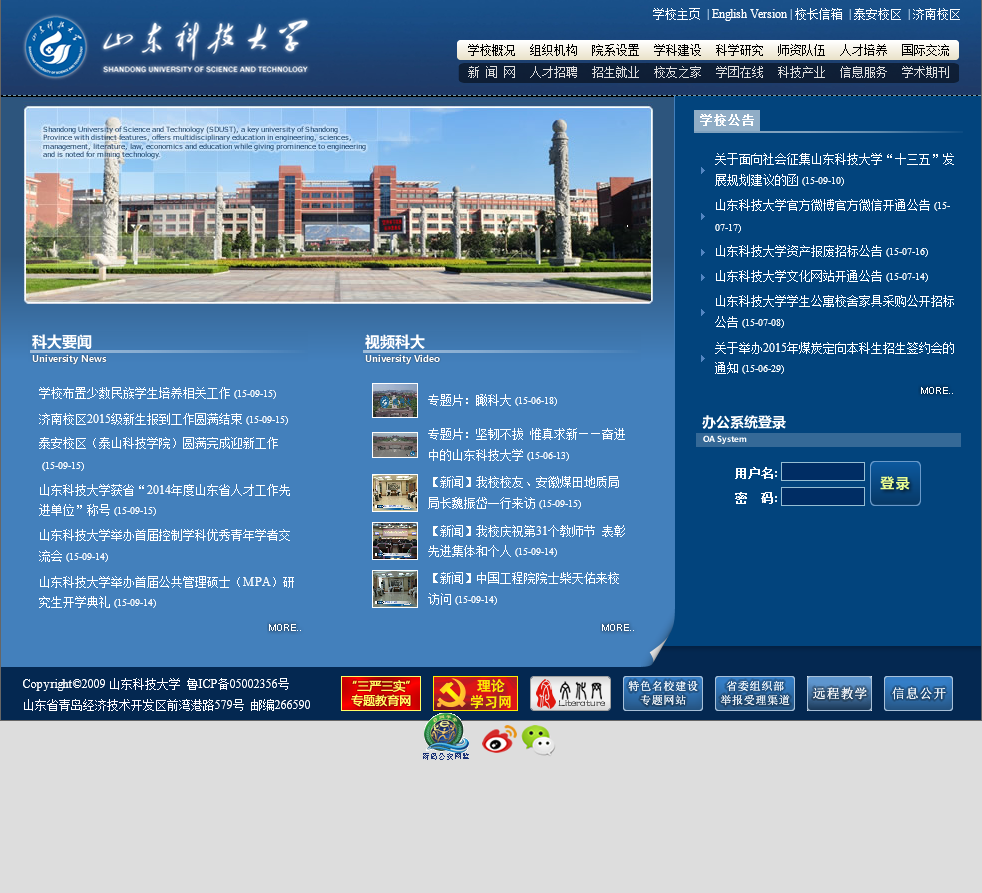Open 招生就业 navigation item
The image size is (982, 893).
615,73
